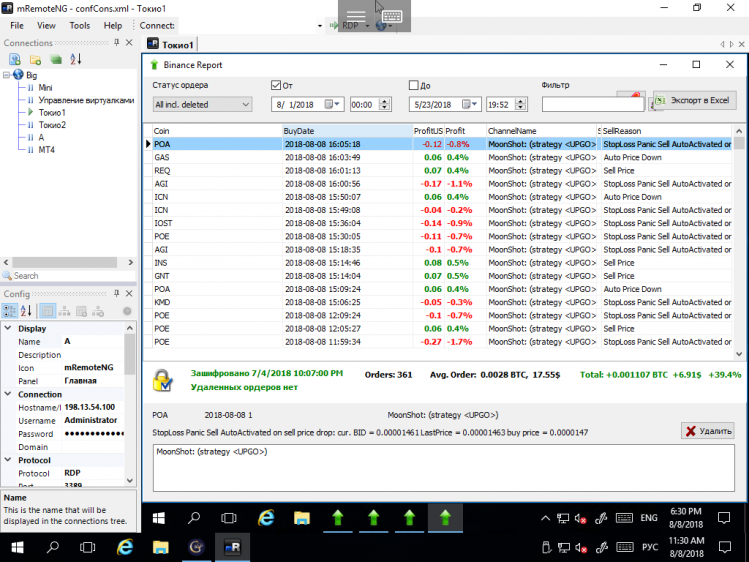Toggle the От date checkbox
The height and width of the screenshot is (562, 749).
[276, 85]
